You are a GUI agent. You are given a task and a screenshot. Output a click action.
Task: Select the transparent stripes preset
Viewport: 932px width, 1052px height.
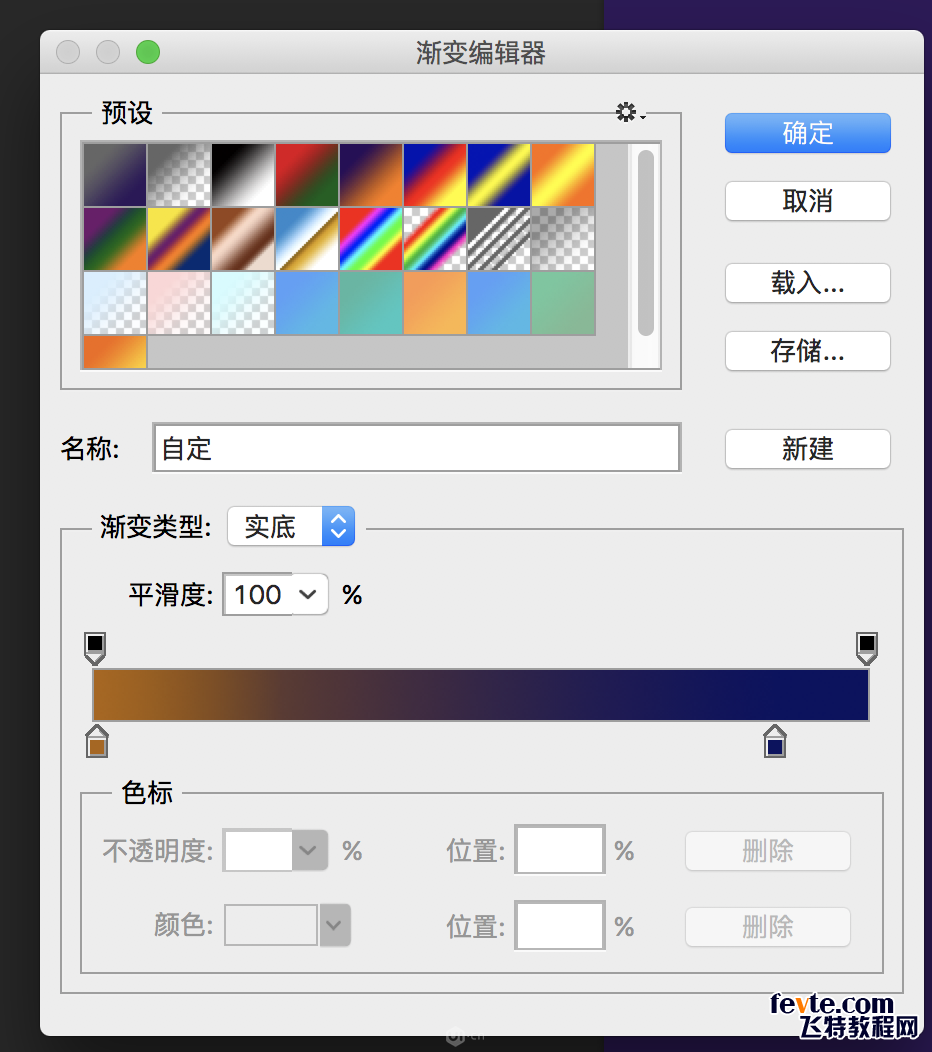(x=499, y=239)
